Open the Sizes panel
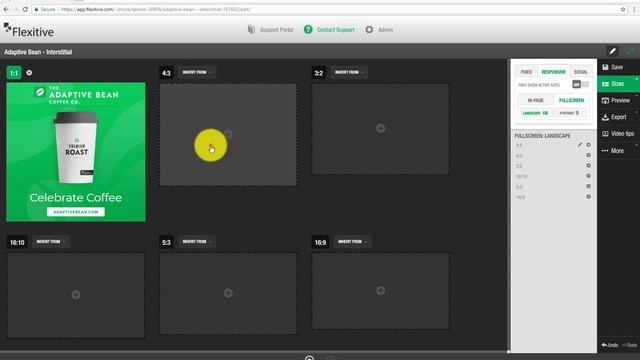The height and width of the screenshot is (360, 640). 618,84
